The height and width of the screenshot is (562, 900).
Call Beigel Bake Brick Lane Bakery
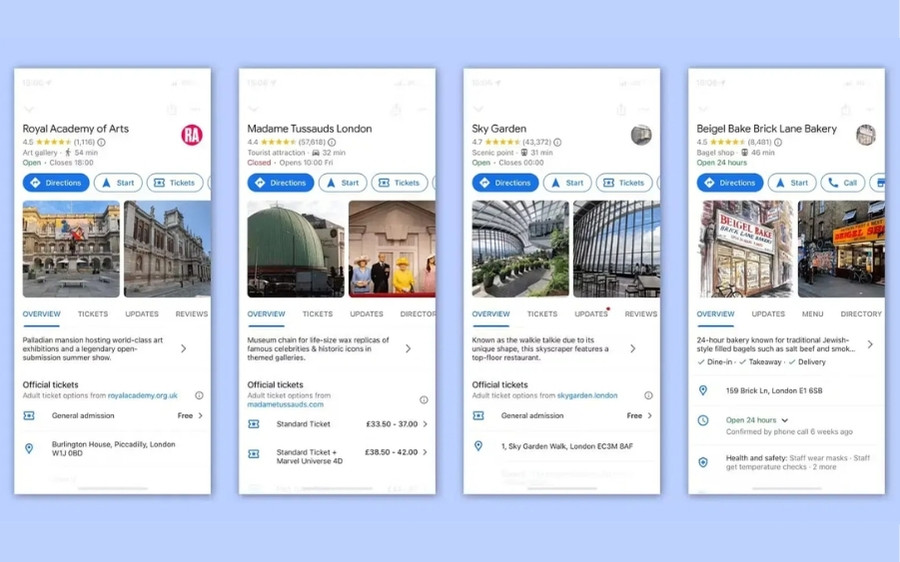pos(843,183)
